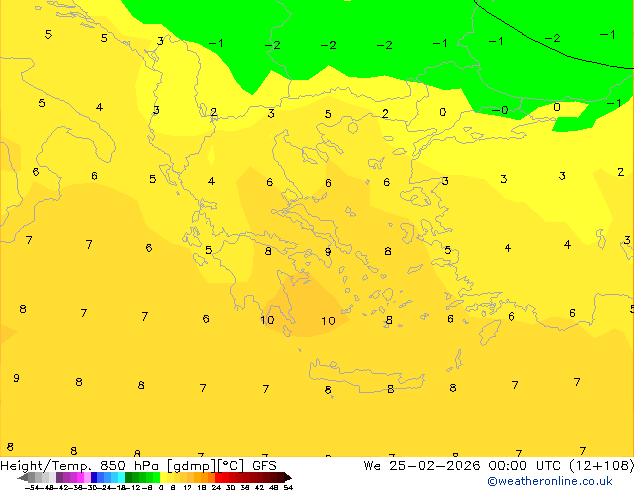Click the '-0' temperature value in the green area
Viewport: 634px width, 490px height.
500,110
